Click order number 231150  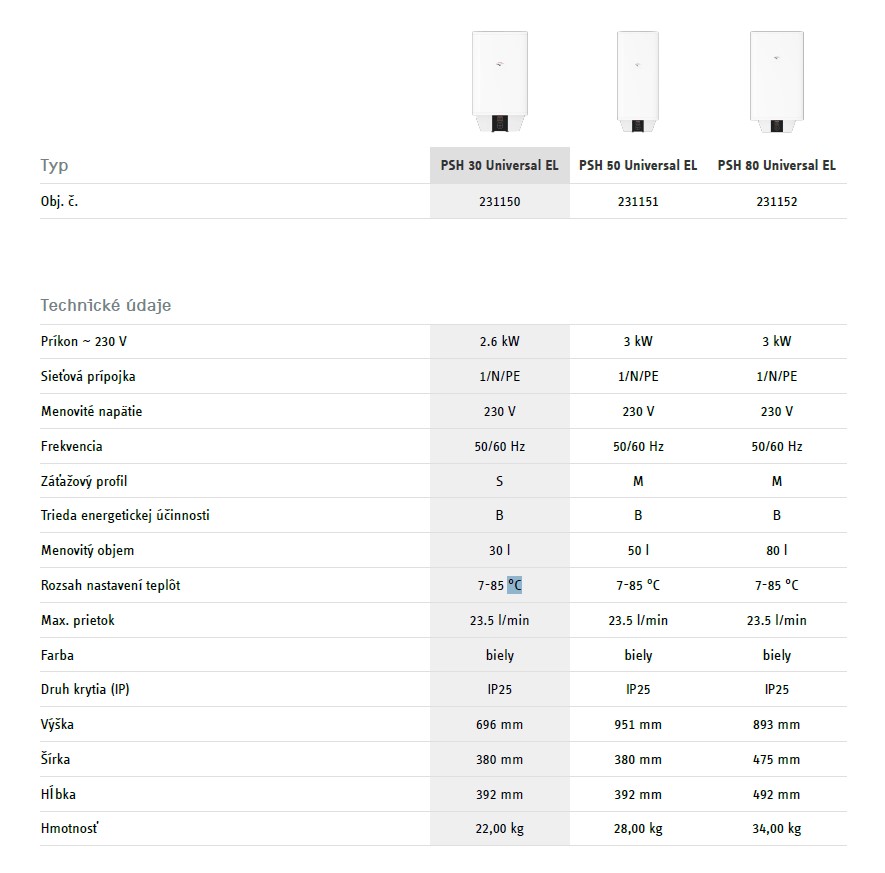click(x=499, y=201)
